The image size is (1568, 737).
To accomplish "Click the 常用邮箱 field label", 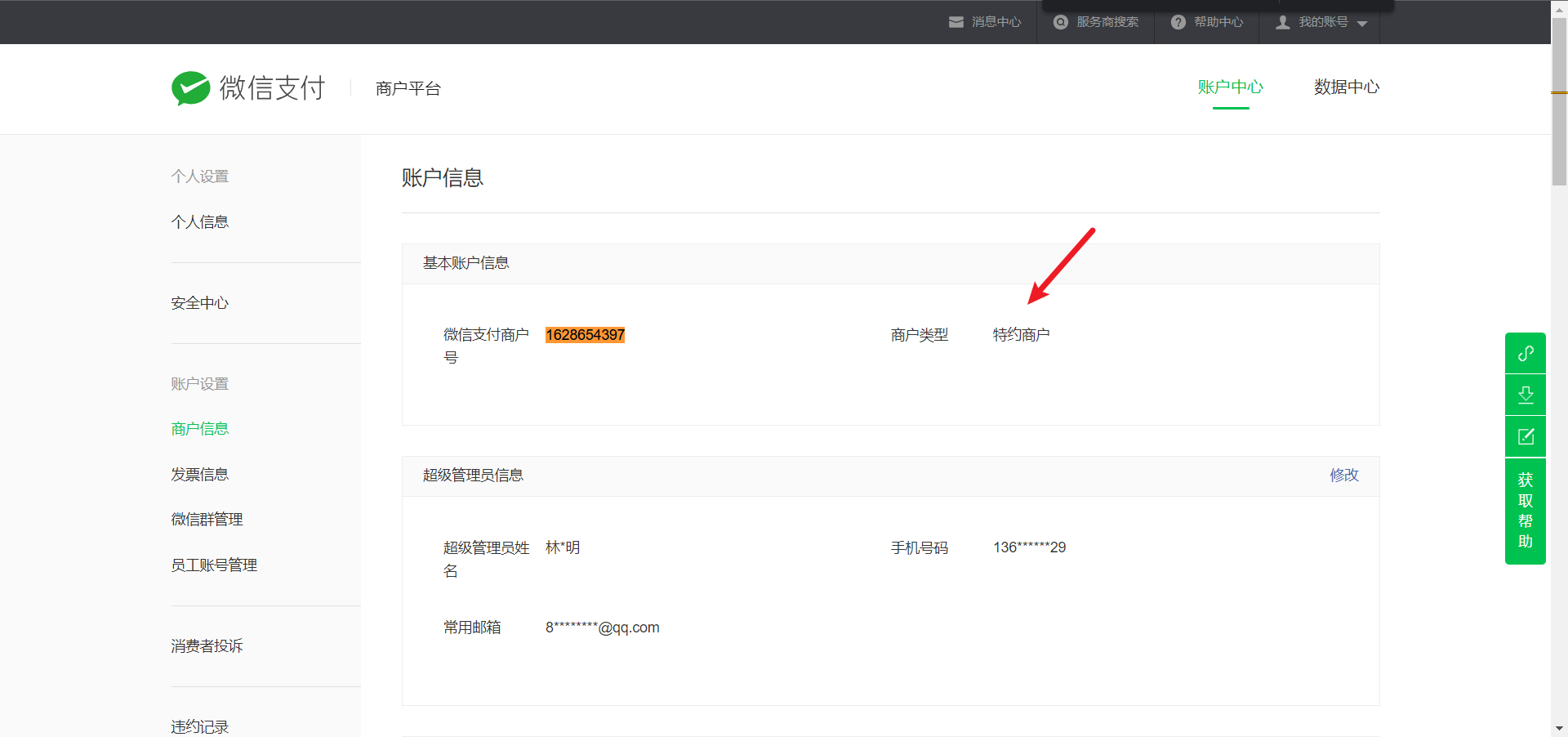I will point(472,628).
